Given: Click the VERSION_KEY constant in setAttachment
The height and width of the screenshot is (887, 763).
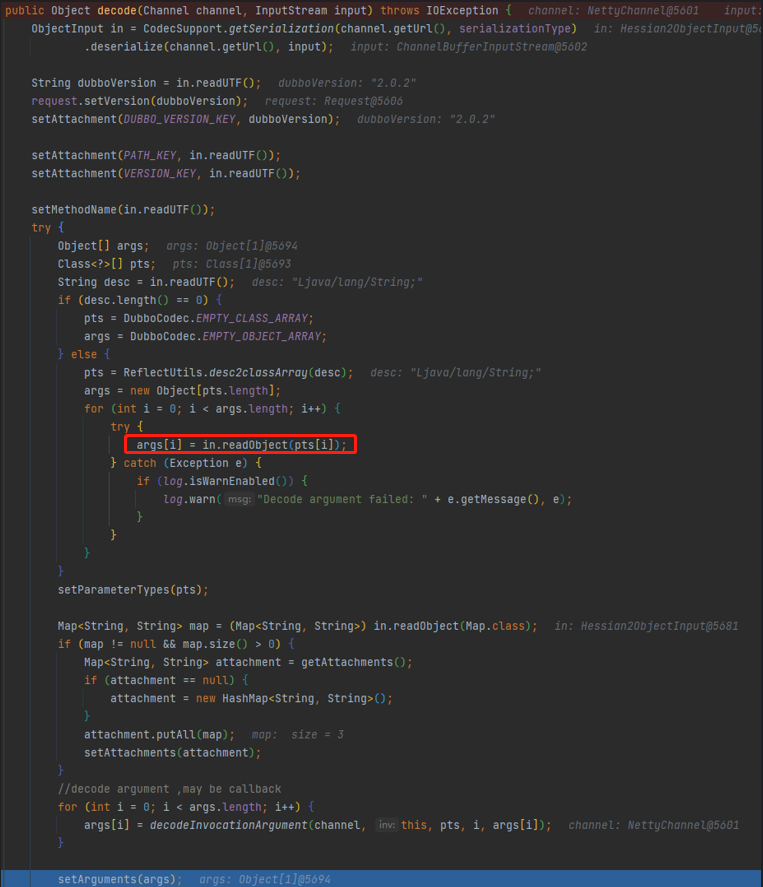Looking at the screenshot, I should click(x=160, y=173).
